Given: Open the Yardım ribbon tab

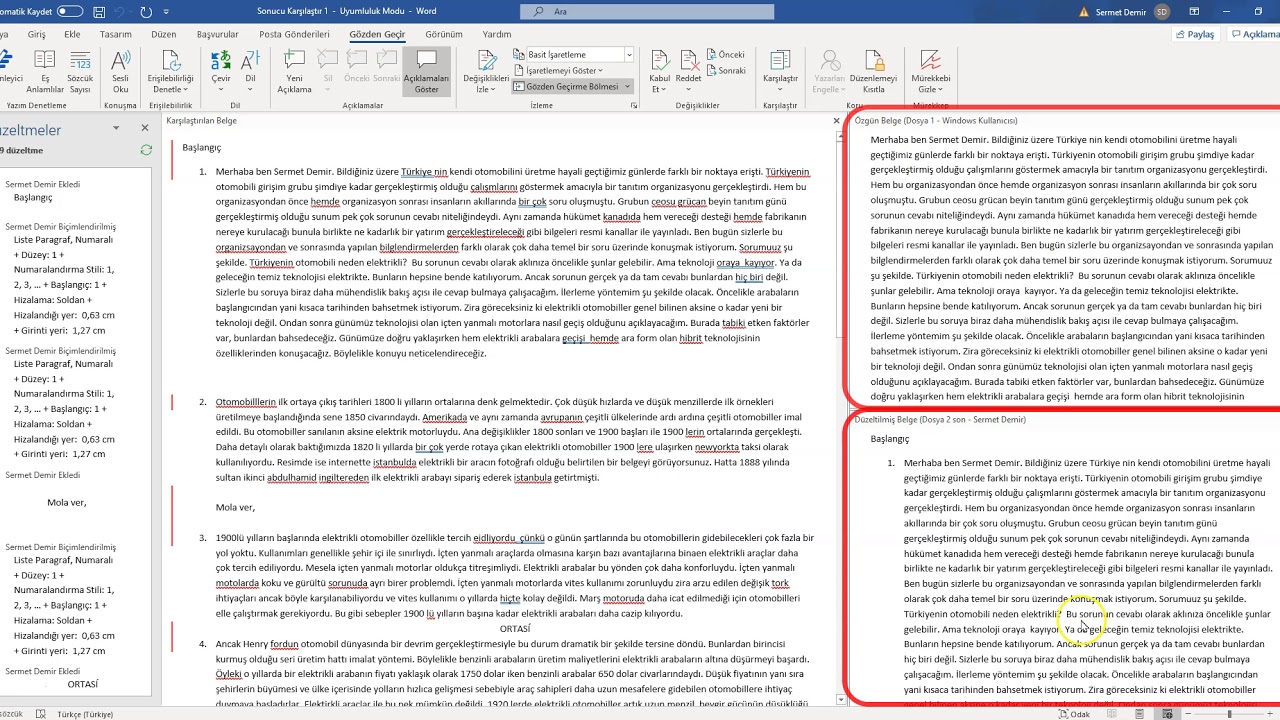Looking at the screenshot, I should (496, 34).
